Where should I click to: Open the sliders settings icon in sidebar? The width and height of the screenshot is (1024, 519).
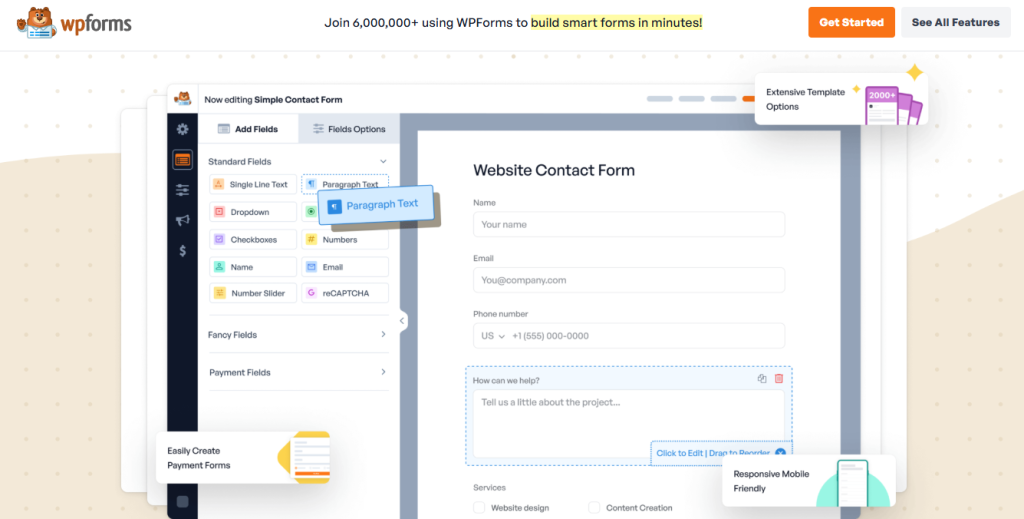182,190
